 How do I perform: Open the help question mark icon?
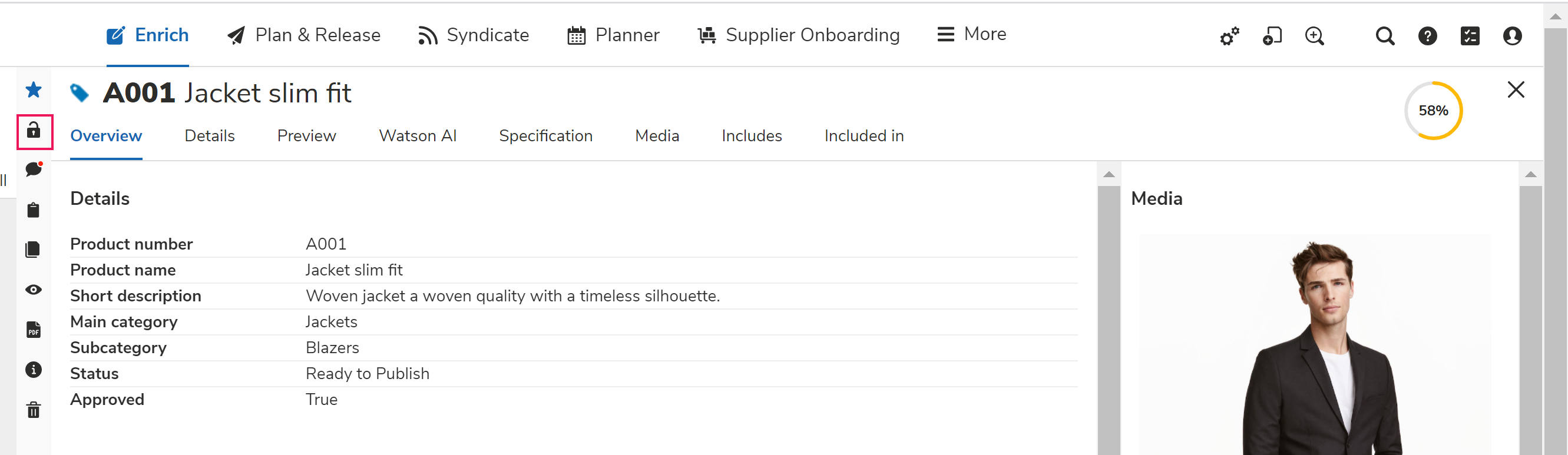point(1427,36)
